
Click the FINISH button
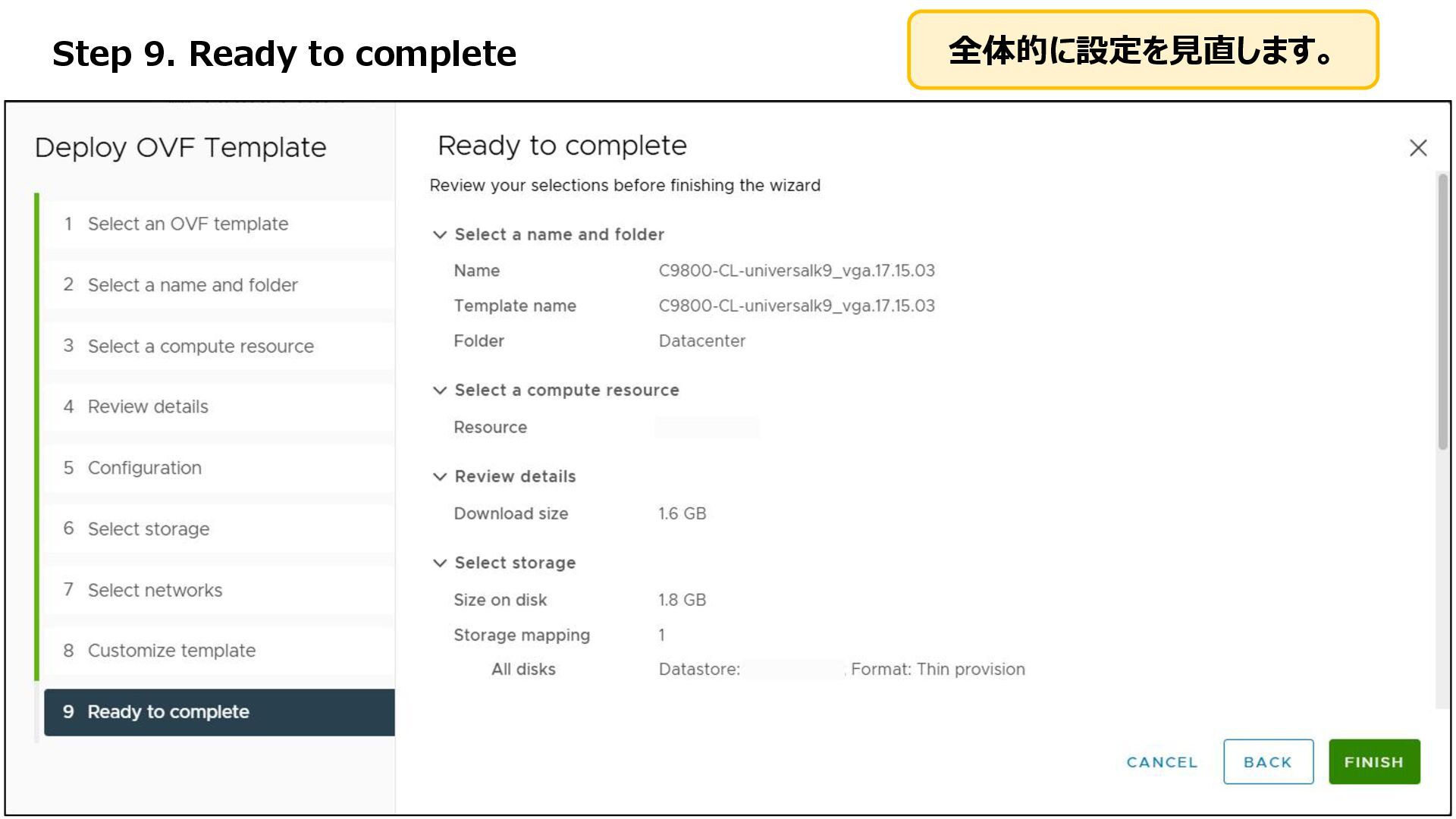coord(1373,762)
